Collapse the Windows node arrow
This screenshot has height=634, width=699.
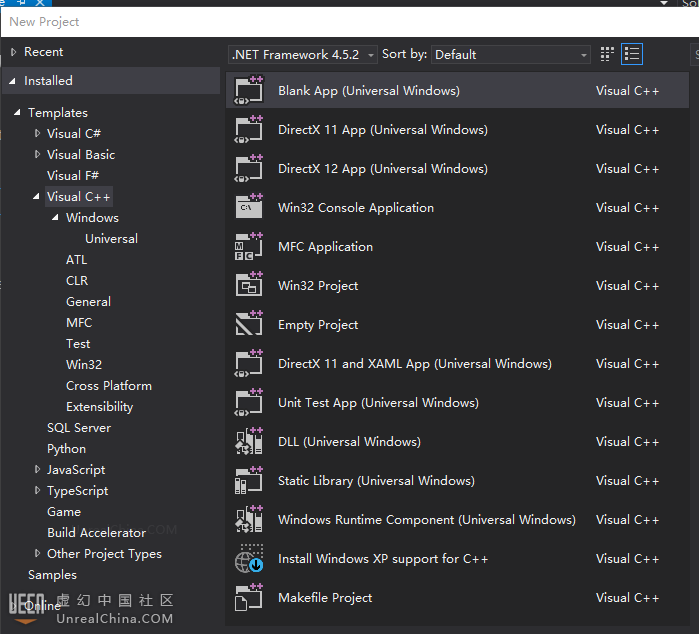55,218
